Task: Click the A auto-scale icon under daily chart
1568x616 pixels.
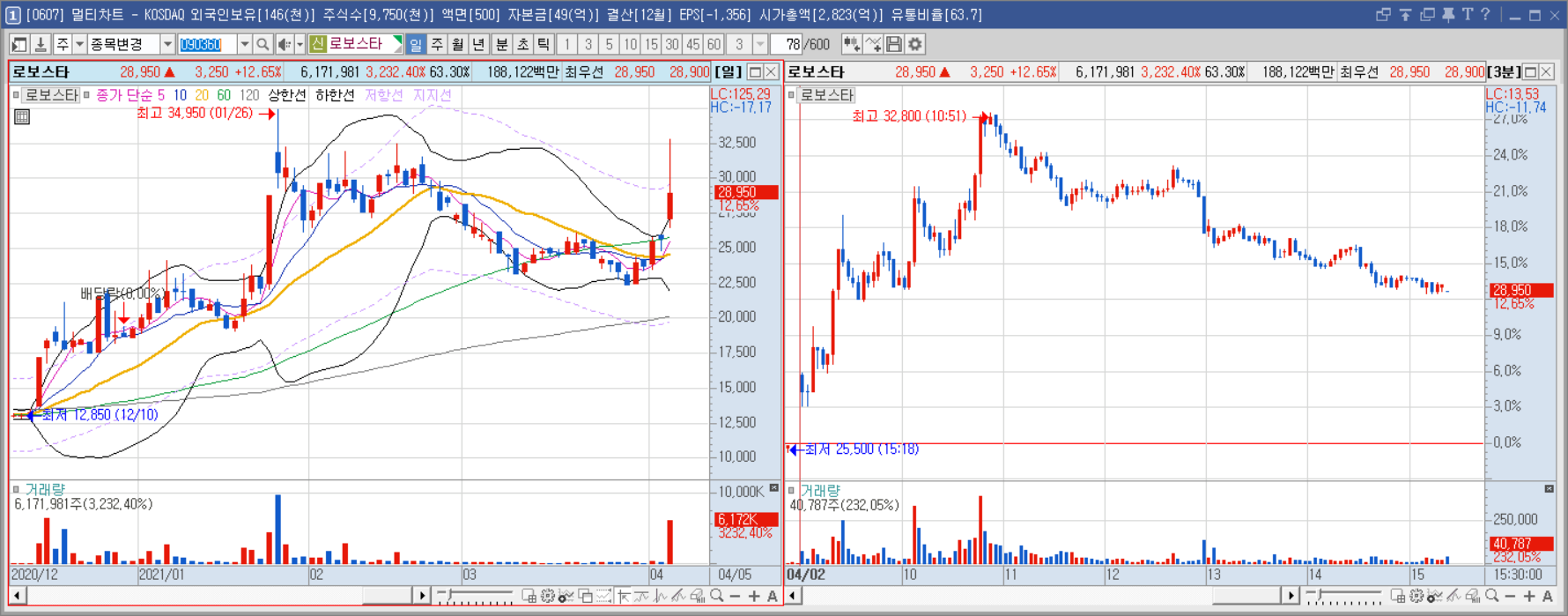Action: 773,597
